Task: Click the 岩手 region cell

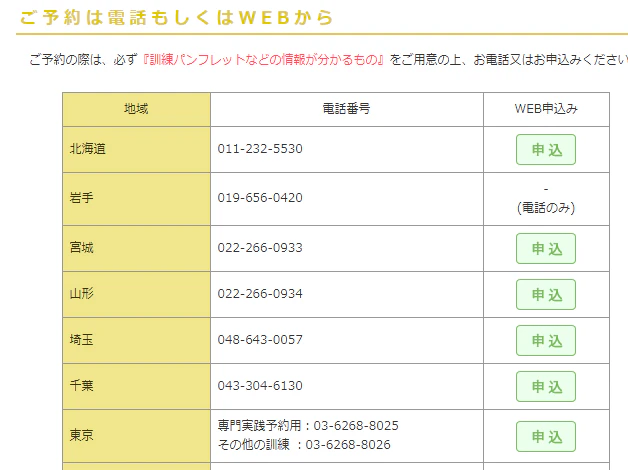Action: click(137, 199)
